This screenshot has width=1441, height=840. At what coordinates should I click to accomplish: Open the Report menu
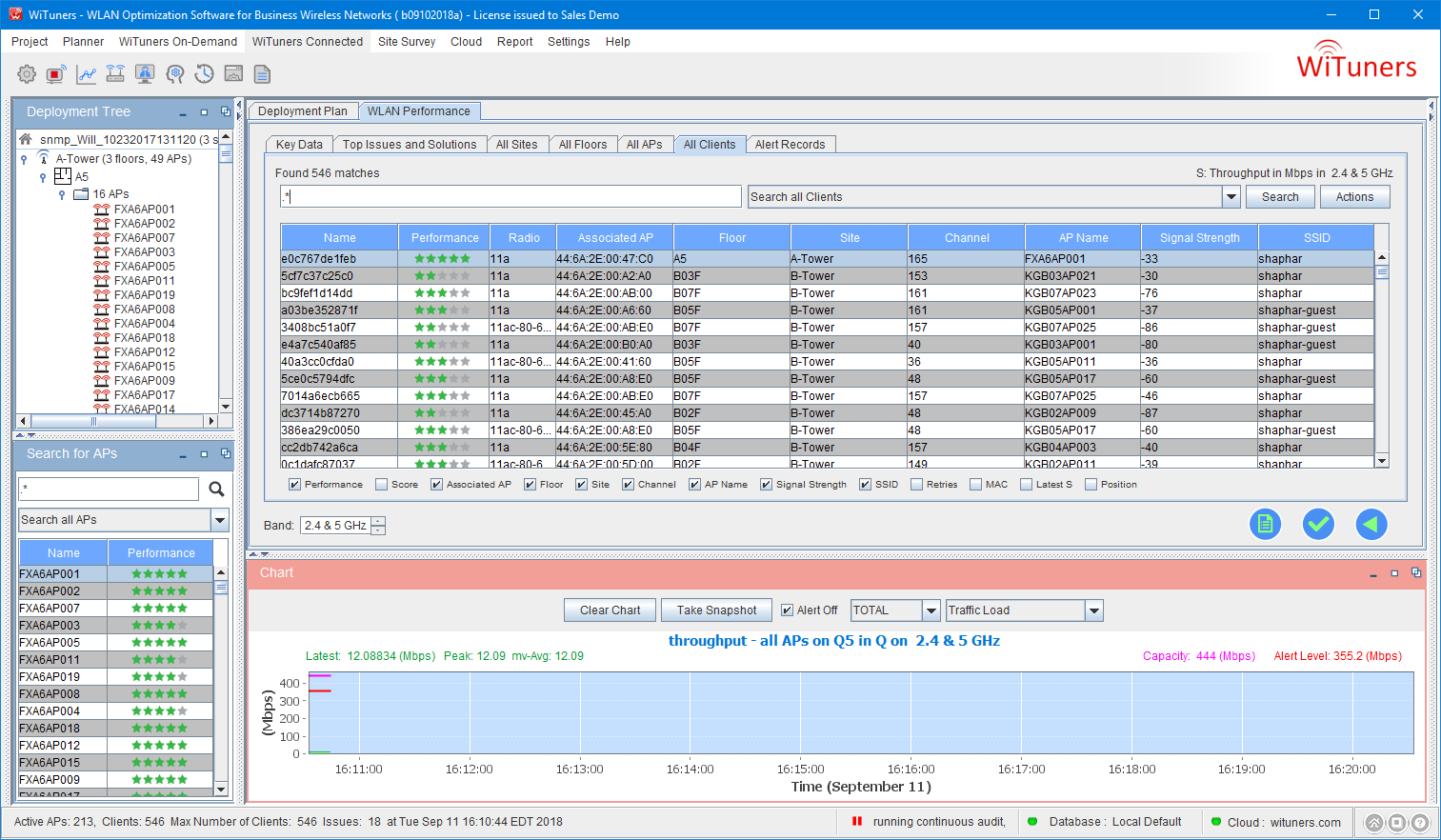(x=514, y=42)
